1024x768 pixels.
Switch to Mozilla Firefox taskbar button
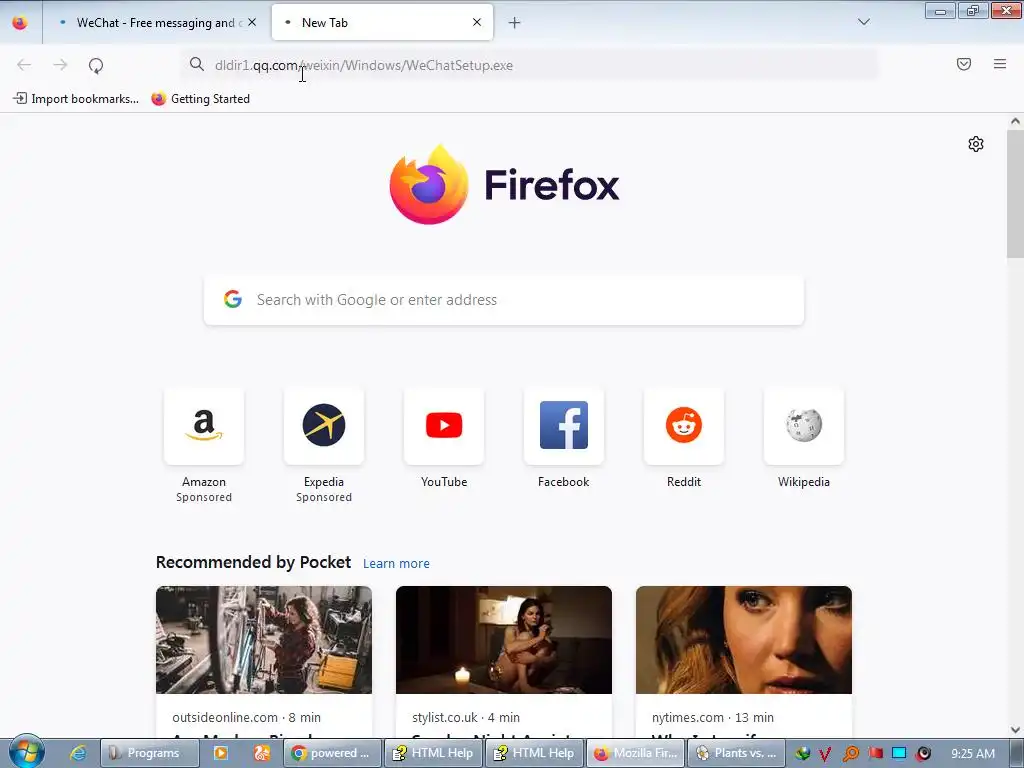point(635,753)
